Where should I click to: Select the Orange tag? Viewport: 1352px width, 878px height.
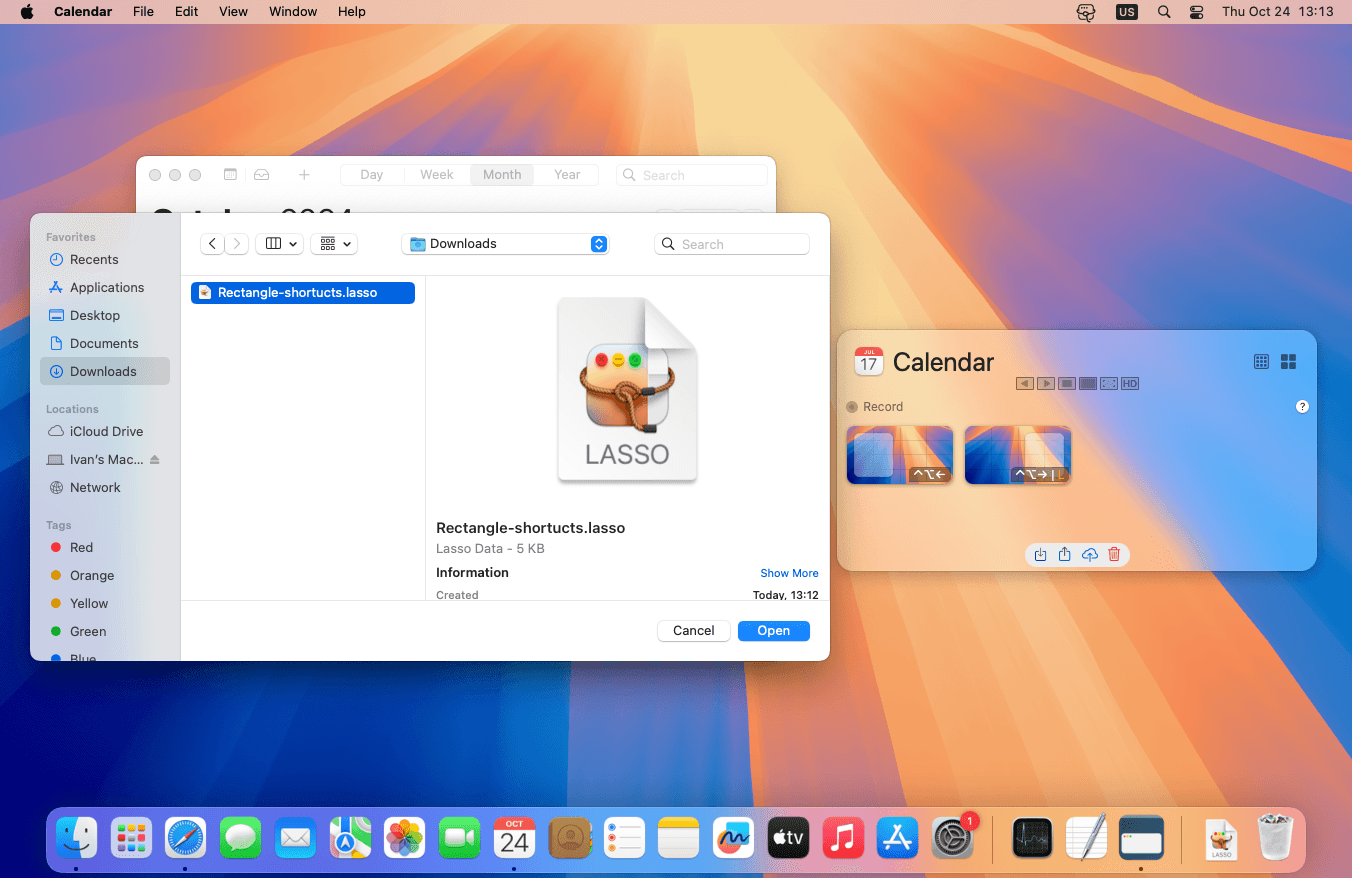pos(105,575)
